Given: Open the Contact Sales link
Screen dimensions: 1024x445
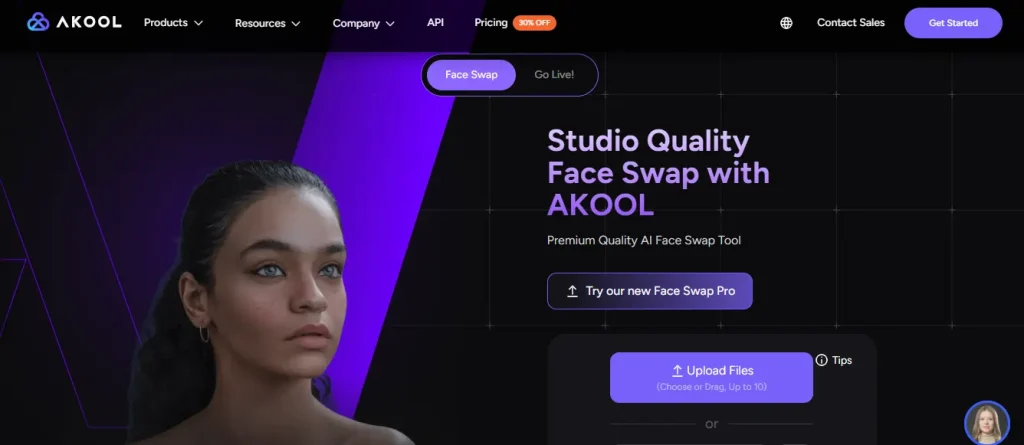Looking at the screenshot, I should coord(850,23).
